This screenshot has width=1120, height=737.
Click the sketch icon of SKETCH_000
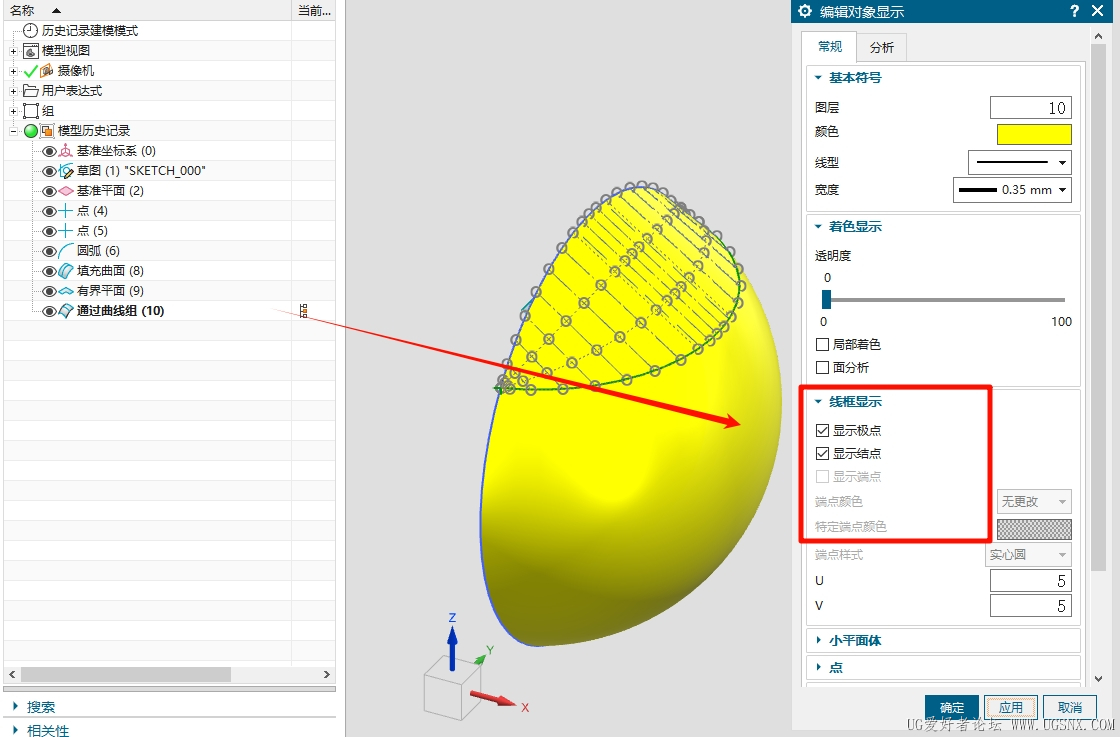66,171
